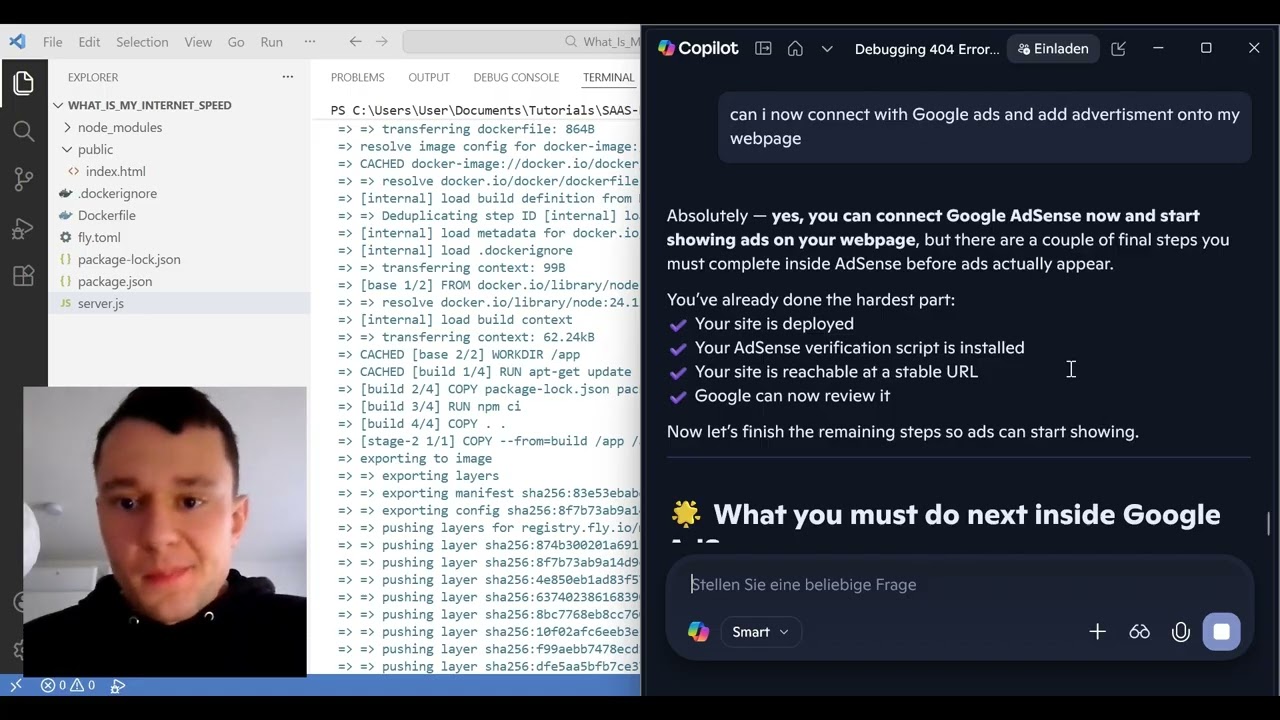This screenshot has height=720, width=1280.
Task: Open the Explorer more actions menu
Action: click(x=288, y=77)
